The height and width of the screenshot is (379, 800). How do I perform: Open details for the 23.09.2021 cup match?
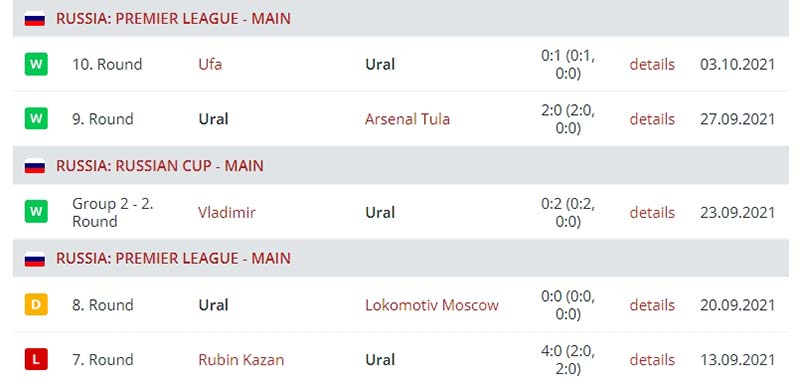point(652,212)
